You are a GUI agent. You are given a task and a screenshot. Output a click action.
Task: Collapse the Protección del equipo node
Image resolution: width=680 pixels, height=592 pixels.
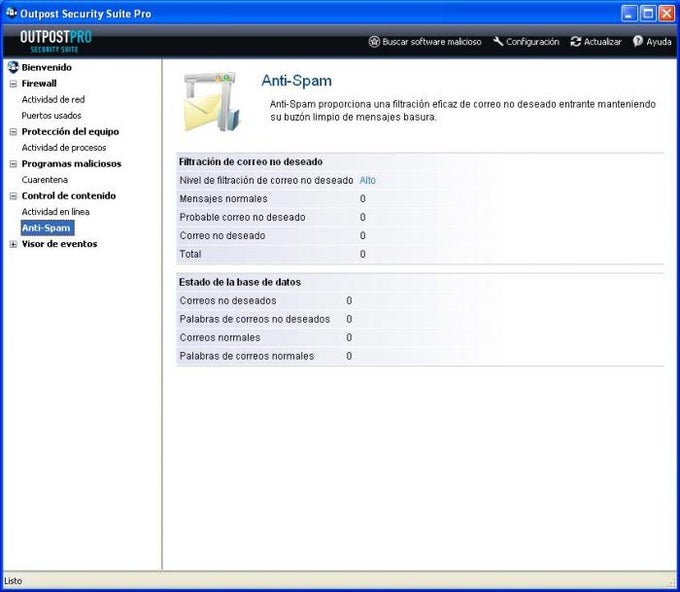tap(13, 132)
